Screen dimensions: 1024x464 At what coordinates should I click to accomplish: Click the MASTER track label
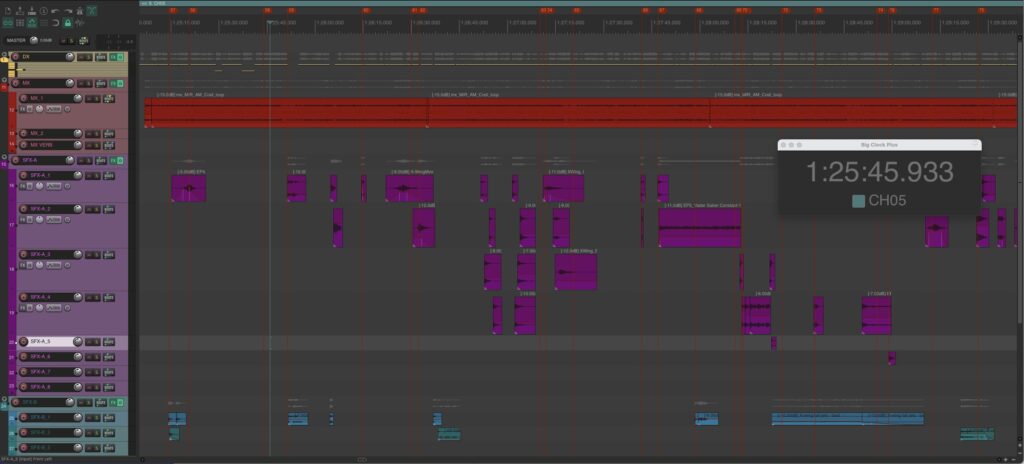[17, 40]
